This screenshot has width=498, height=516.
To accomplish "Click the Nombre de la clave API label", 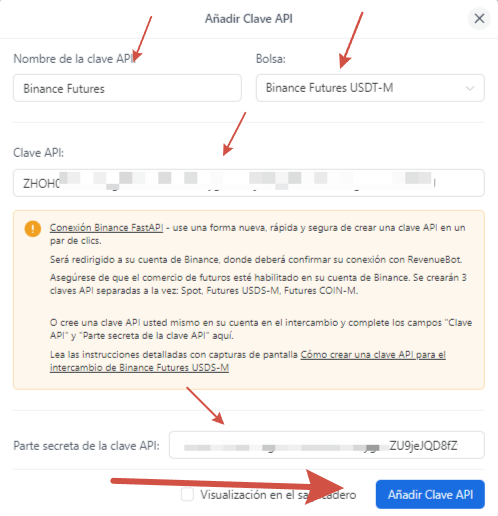I will (x=74, y=59).
